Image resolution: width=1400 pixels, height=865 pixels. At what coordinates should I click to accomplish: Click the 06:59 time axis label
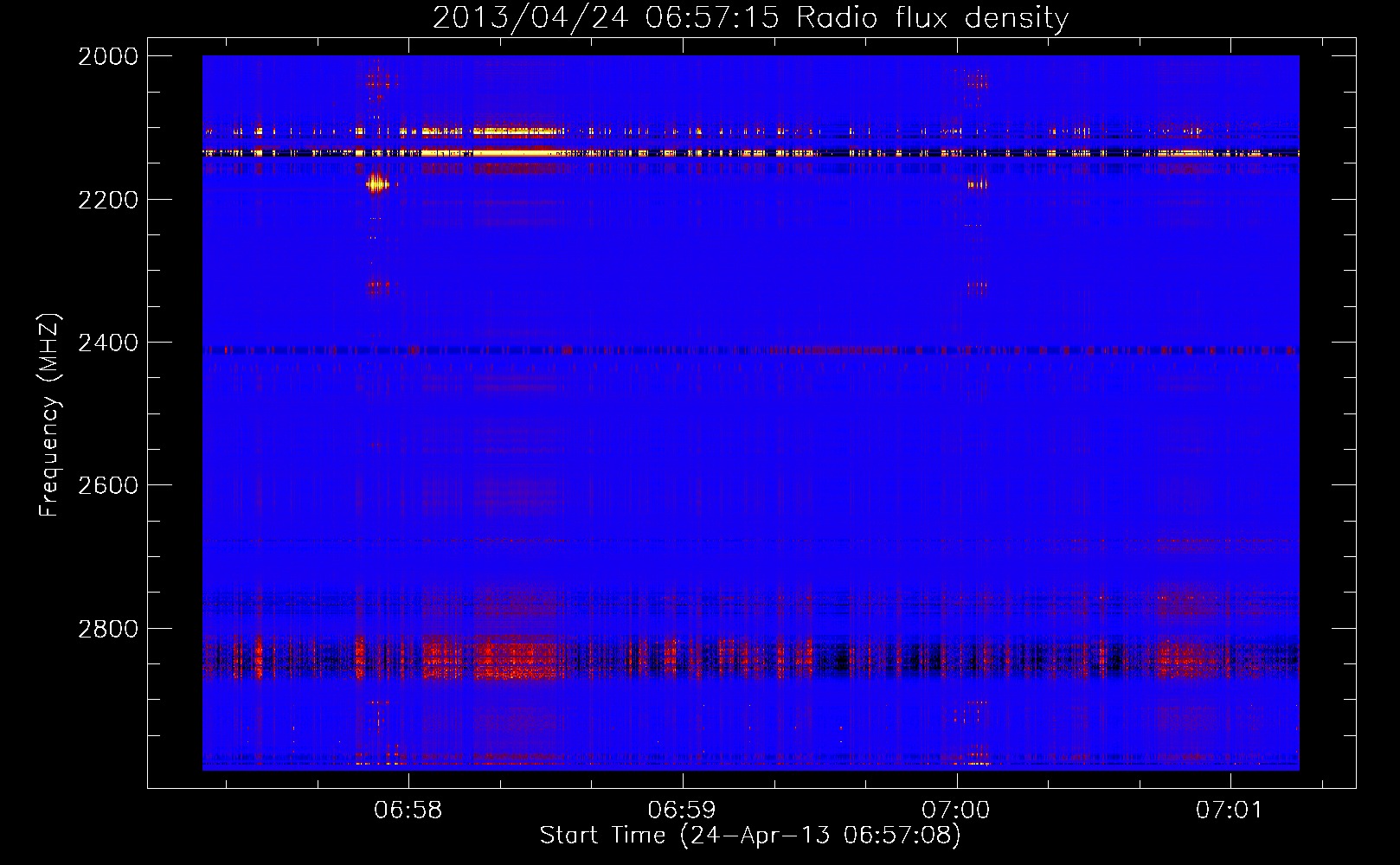[x=682, y=811]
